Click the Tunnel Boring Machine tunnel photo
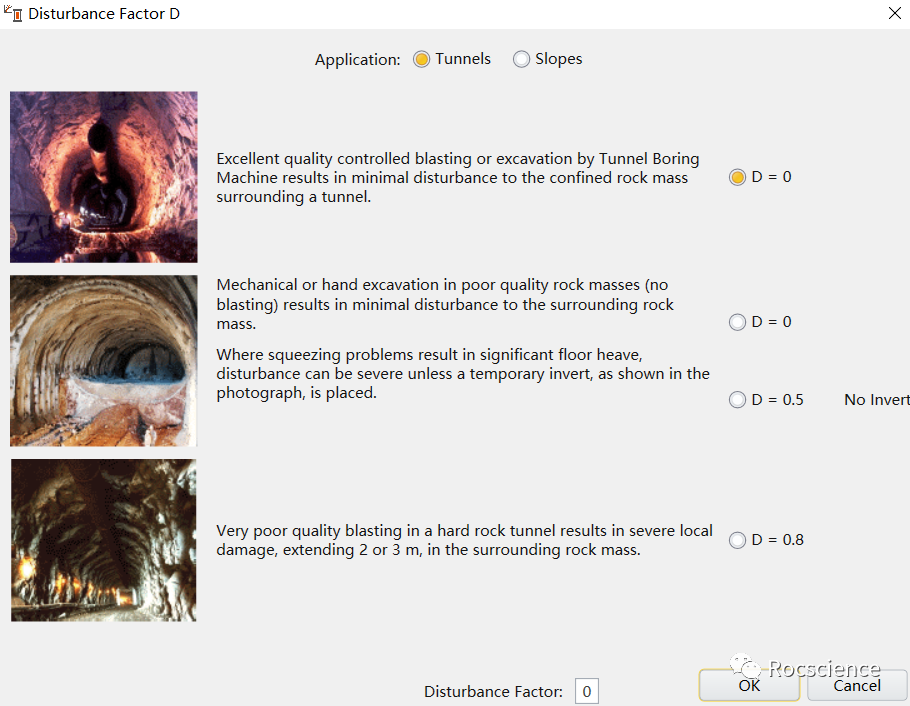Screen dimensions: 910x706 click(104, 177)
